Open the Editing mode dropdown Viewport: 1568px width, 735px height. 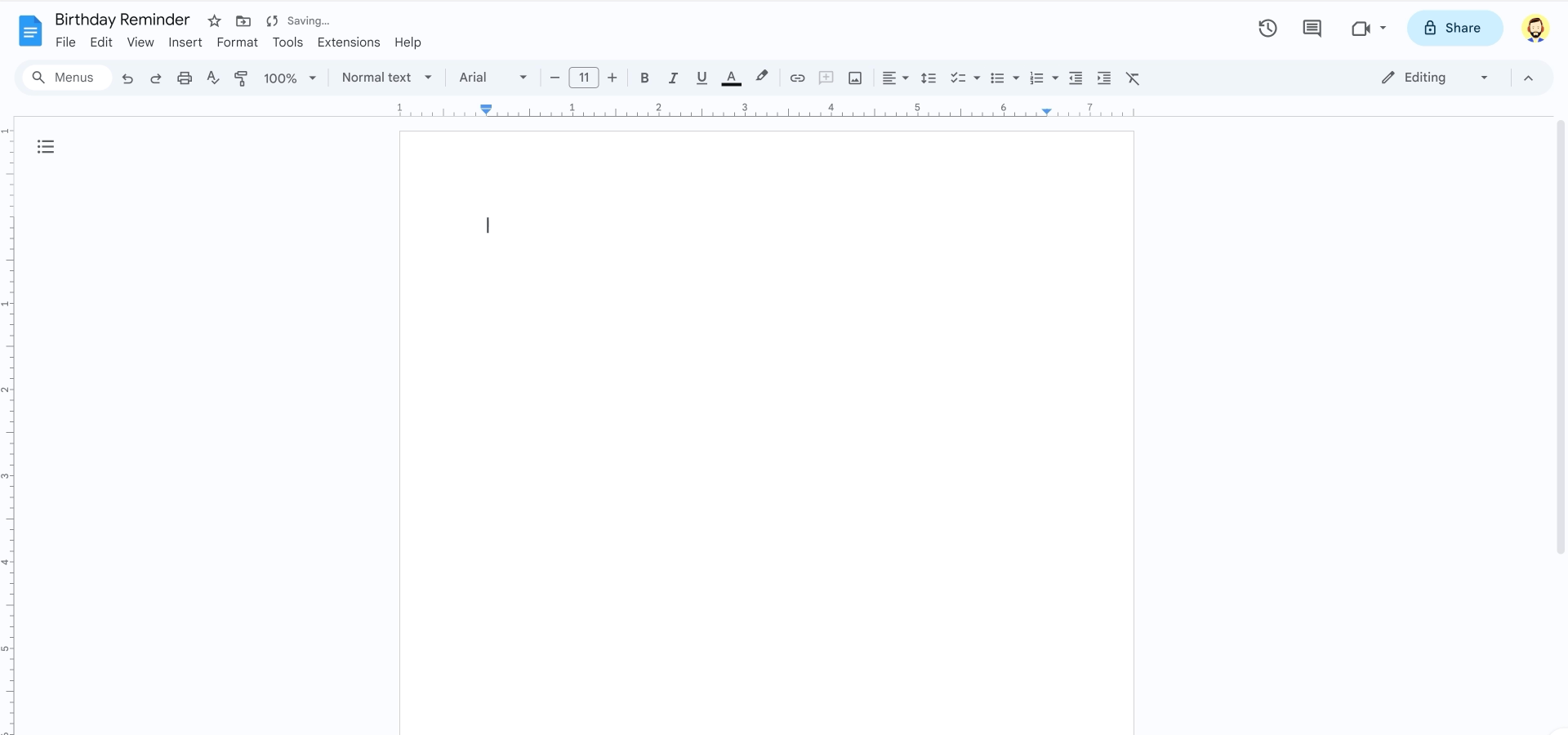[x=1433, y=78]
